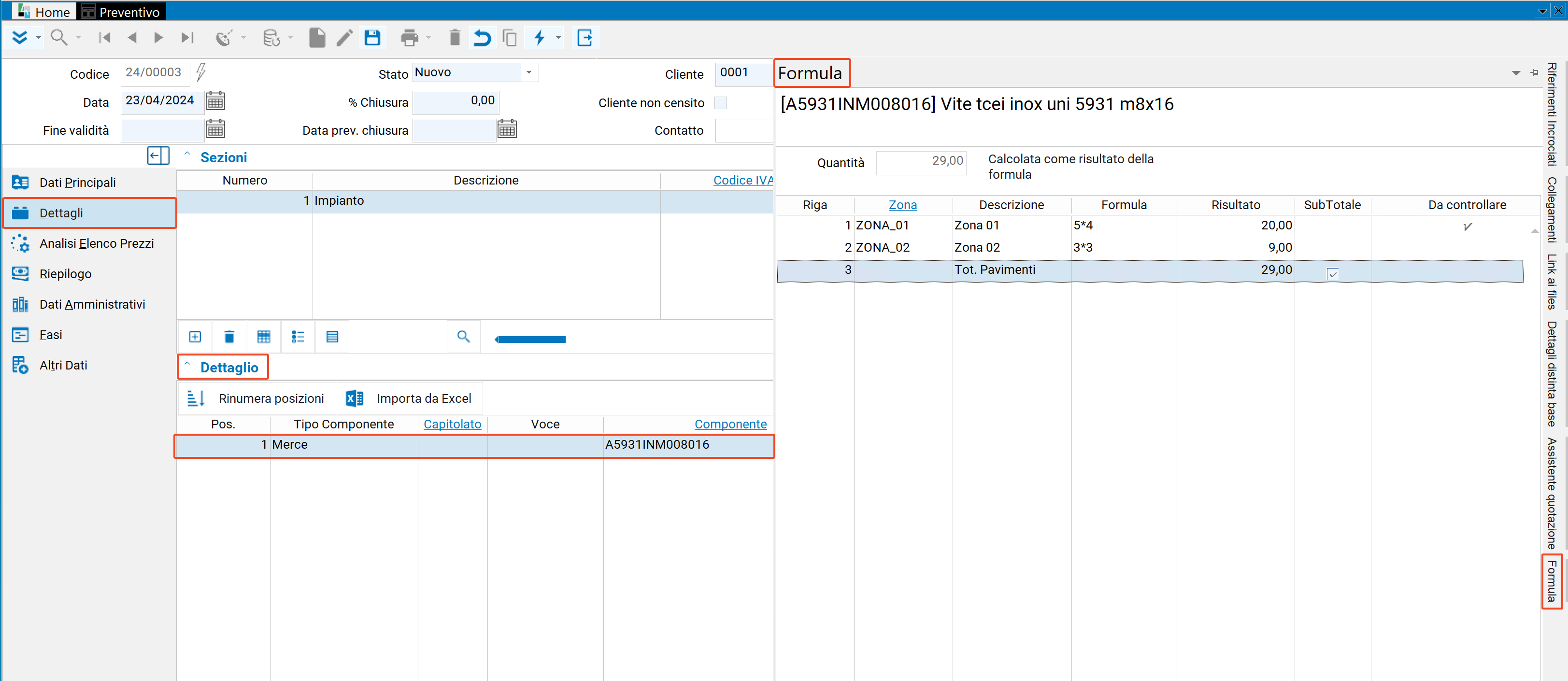
Task: Click the lightning icon next to Codice
Action: (201, 72)
